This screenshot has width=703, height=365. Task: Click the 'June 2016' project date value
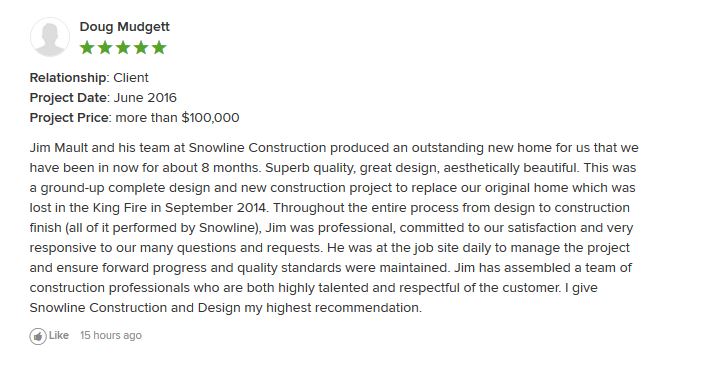[145, 98]
